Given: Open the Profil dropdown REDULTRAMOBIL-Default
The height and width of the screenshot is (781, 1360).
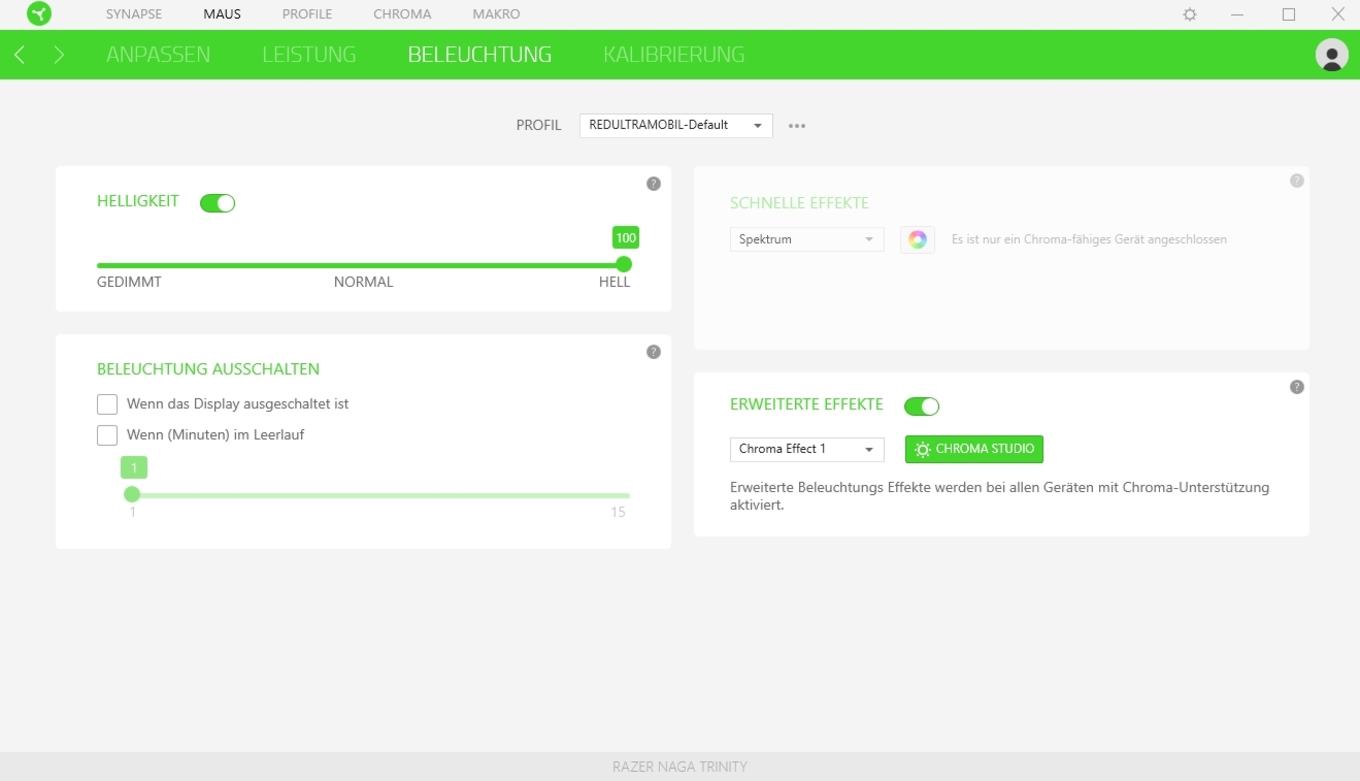Looking at the screenshot, I should [676, 125].
